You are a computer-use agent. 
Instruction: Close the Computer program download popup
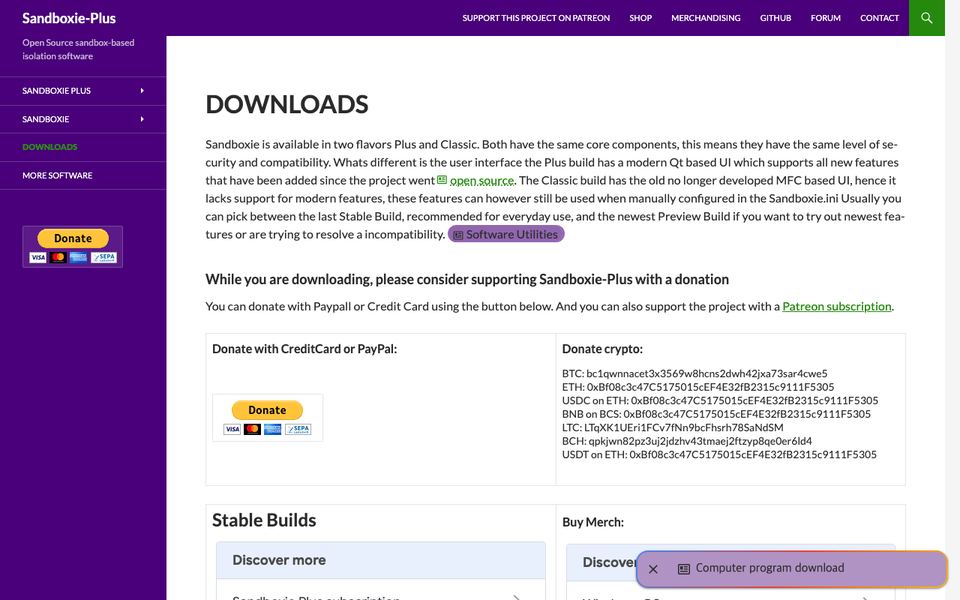click(653, 569)
